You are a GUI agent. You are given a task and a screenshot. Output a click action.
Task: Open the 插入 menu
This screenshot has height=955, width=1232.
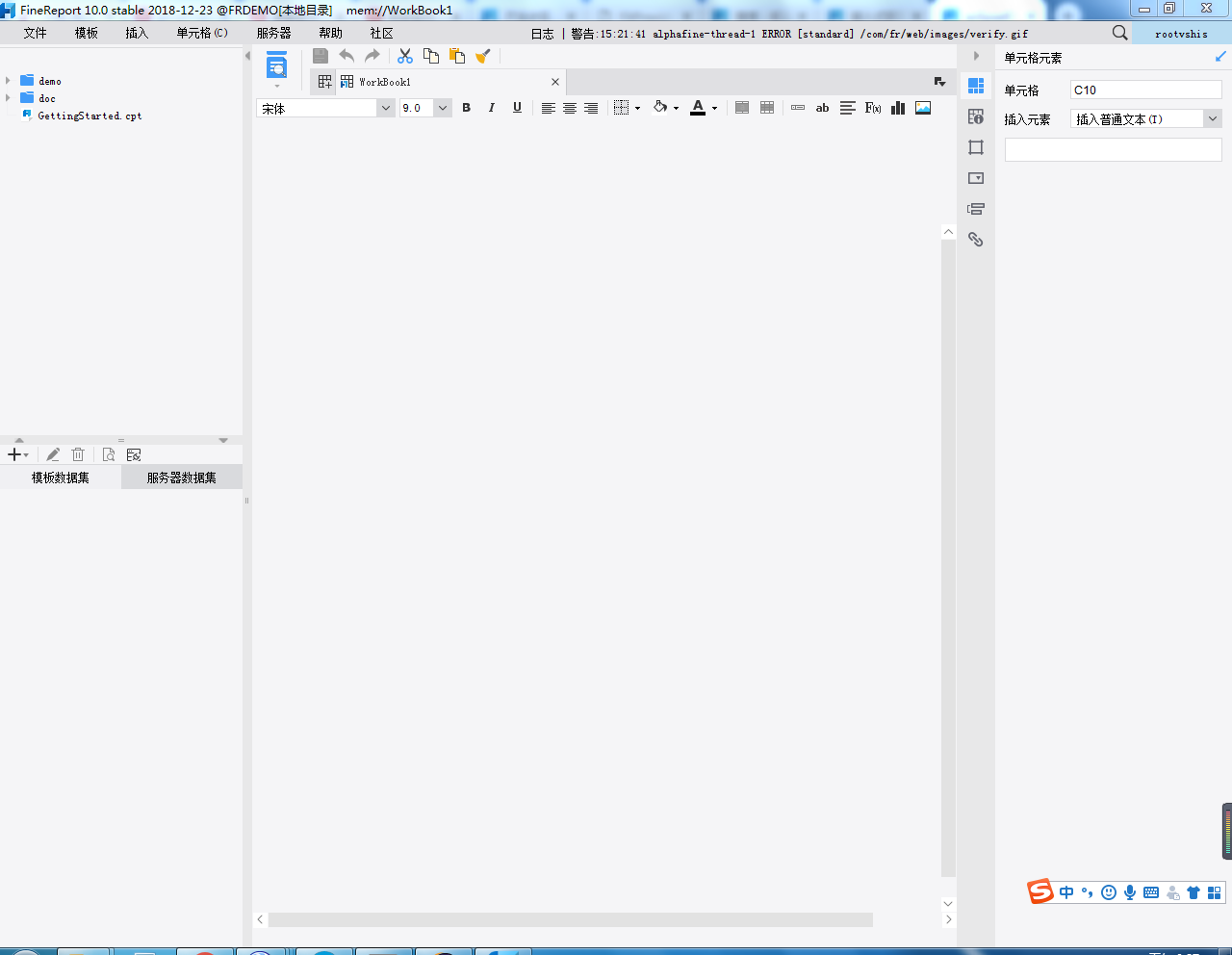click(137, 33)
